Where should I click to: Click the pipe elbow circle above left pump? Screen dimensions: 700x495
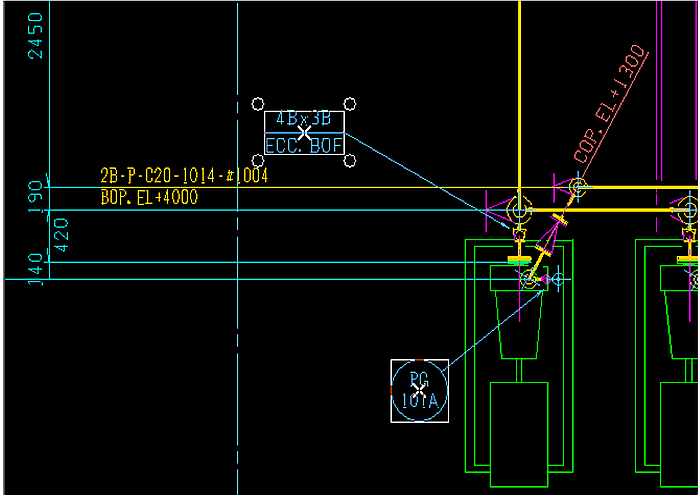[519, 210]
